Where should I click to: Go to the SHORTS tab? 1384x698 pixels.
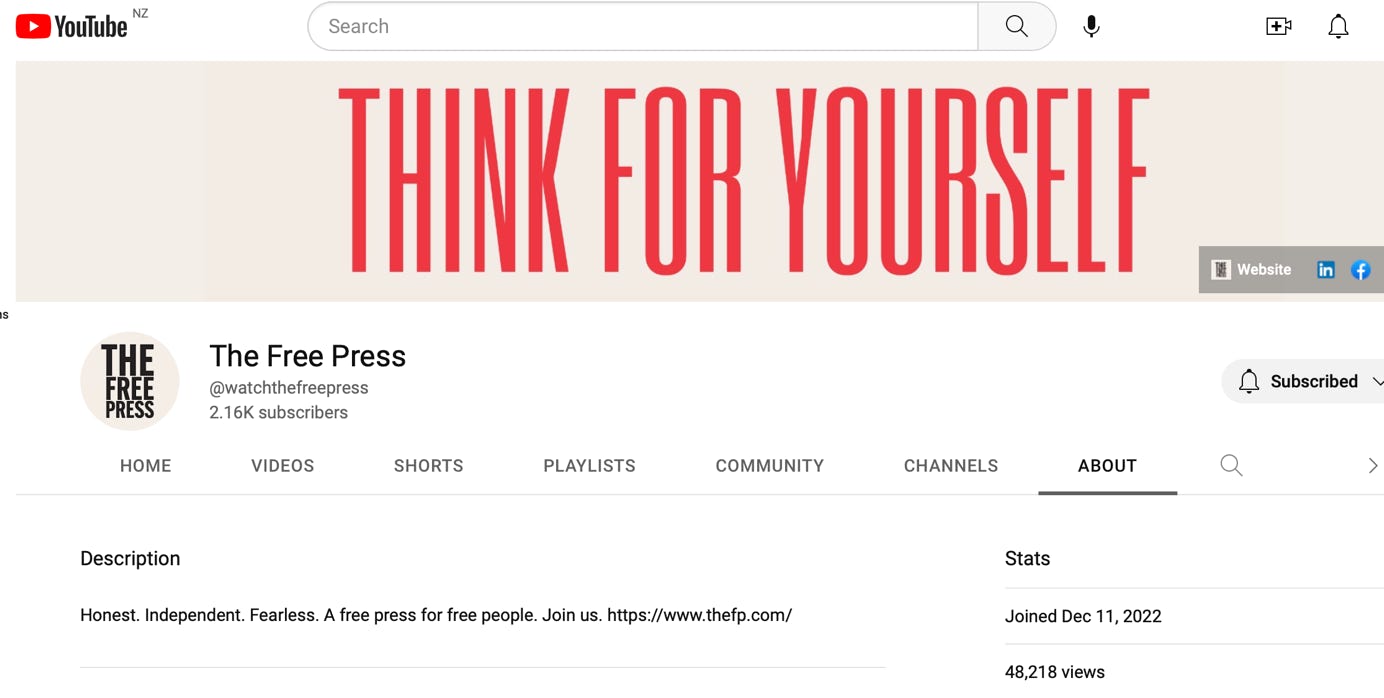click(428, 466)
